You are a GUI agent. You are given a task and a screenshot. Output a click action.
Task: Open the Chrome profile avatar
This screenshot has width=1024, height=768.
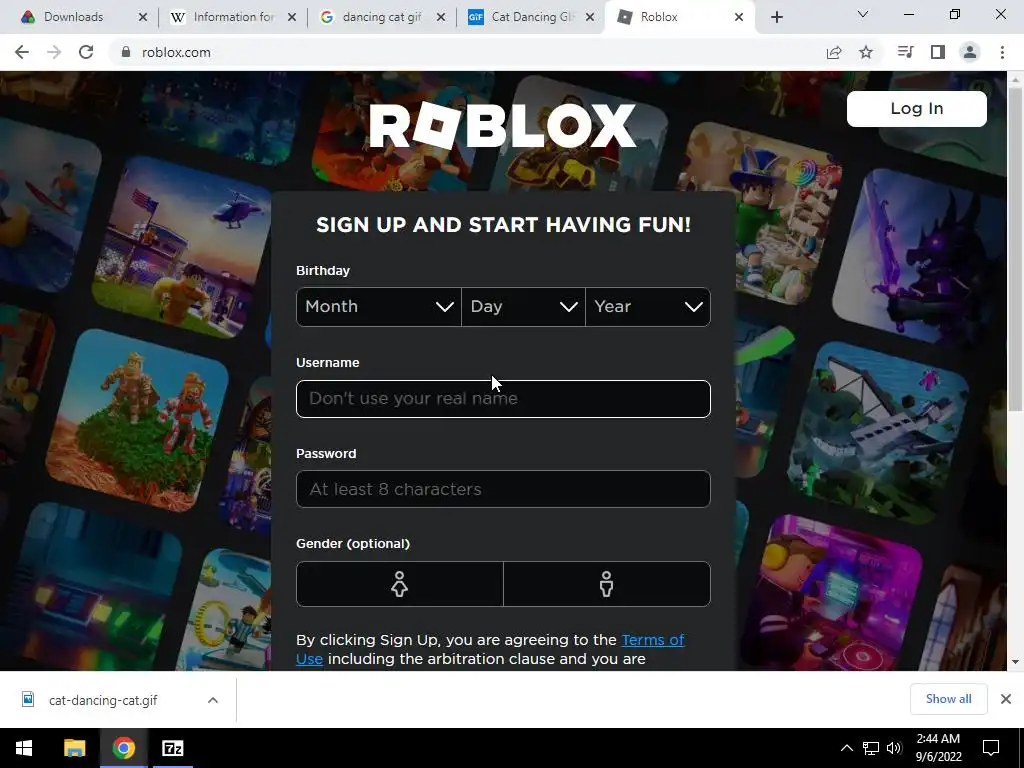pos(970,52)
